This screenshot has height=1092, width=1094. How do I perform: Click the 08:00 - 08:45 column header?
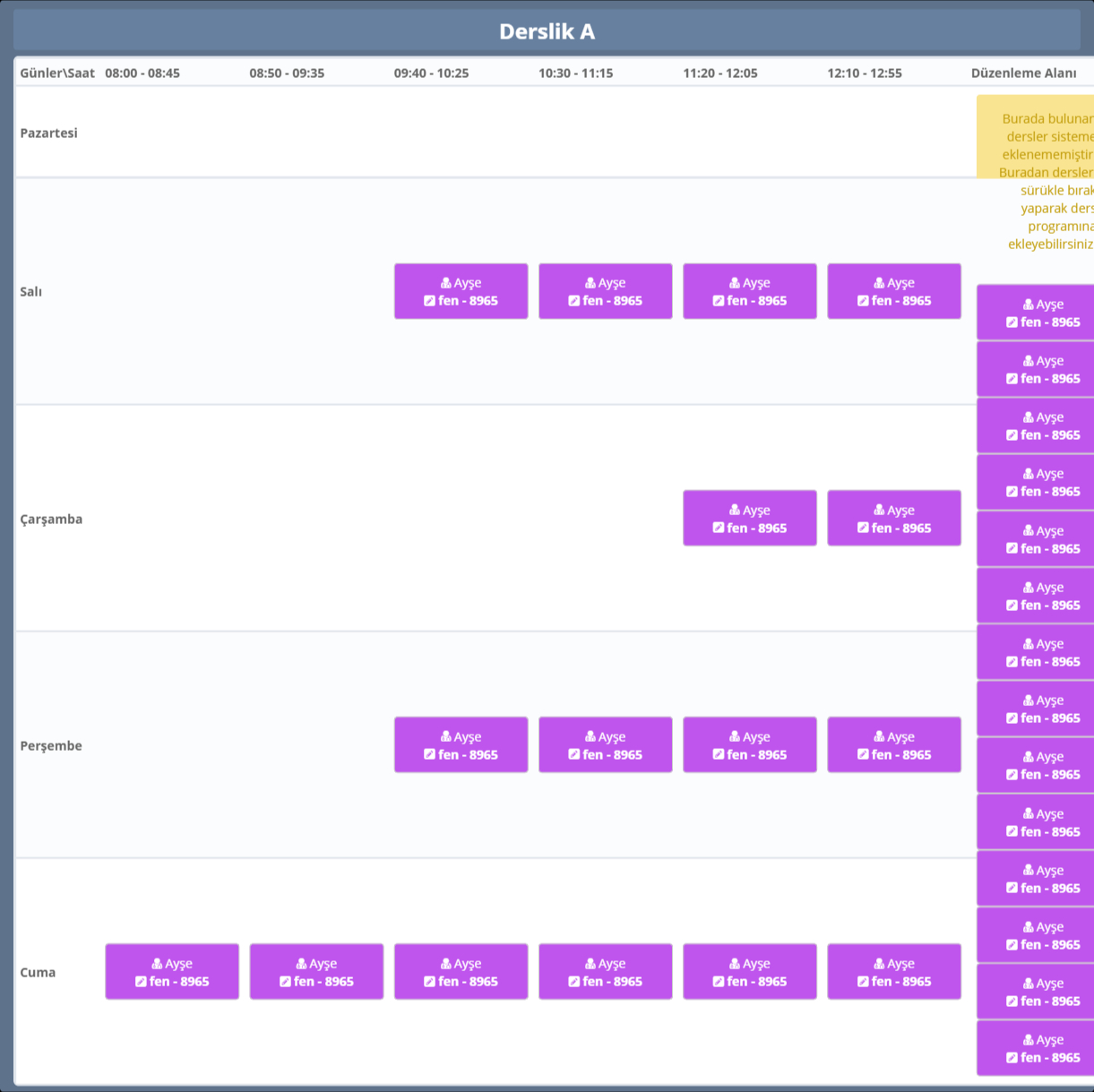click(142, 73)
